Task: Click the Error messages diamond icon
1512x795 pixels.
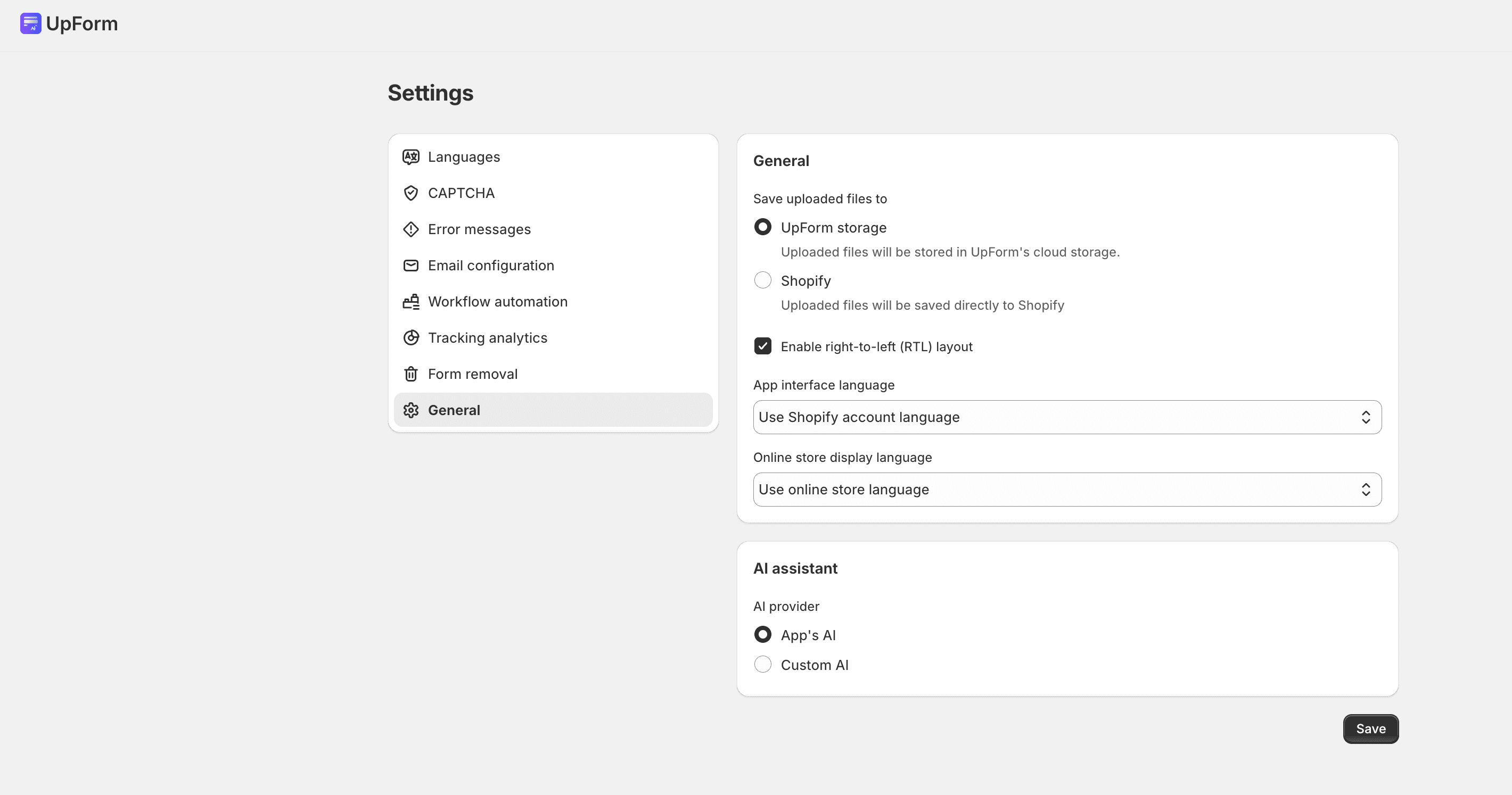Action: 411,229
